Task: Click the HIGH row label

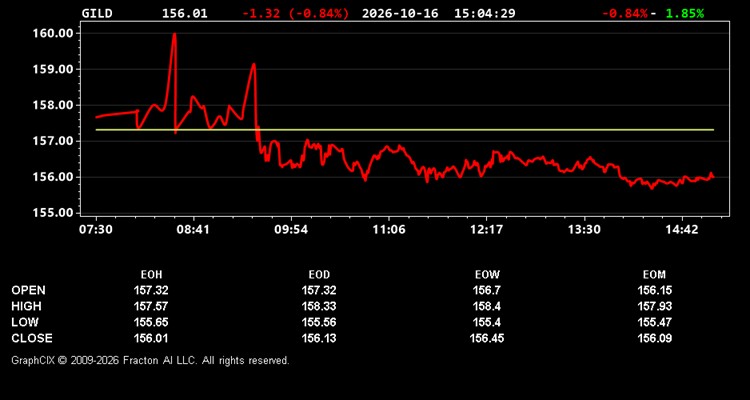Action: click(x=26, y=306)
